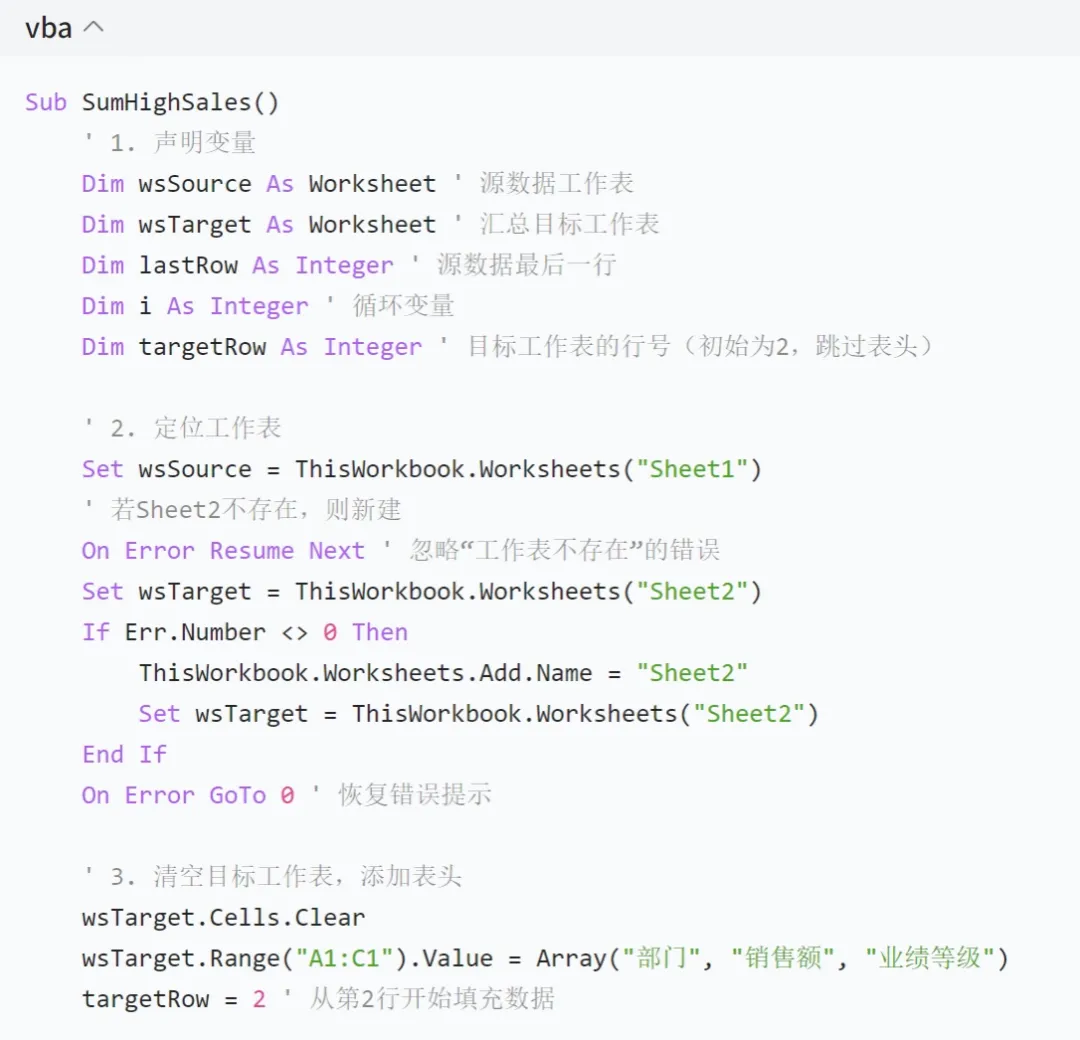The width and height of the screenshot is (1080, 1040).
Task: Click the "Dim i As Integer" line
Action: (x=195, y=306)
